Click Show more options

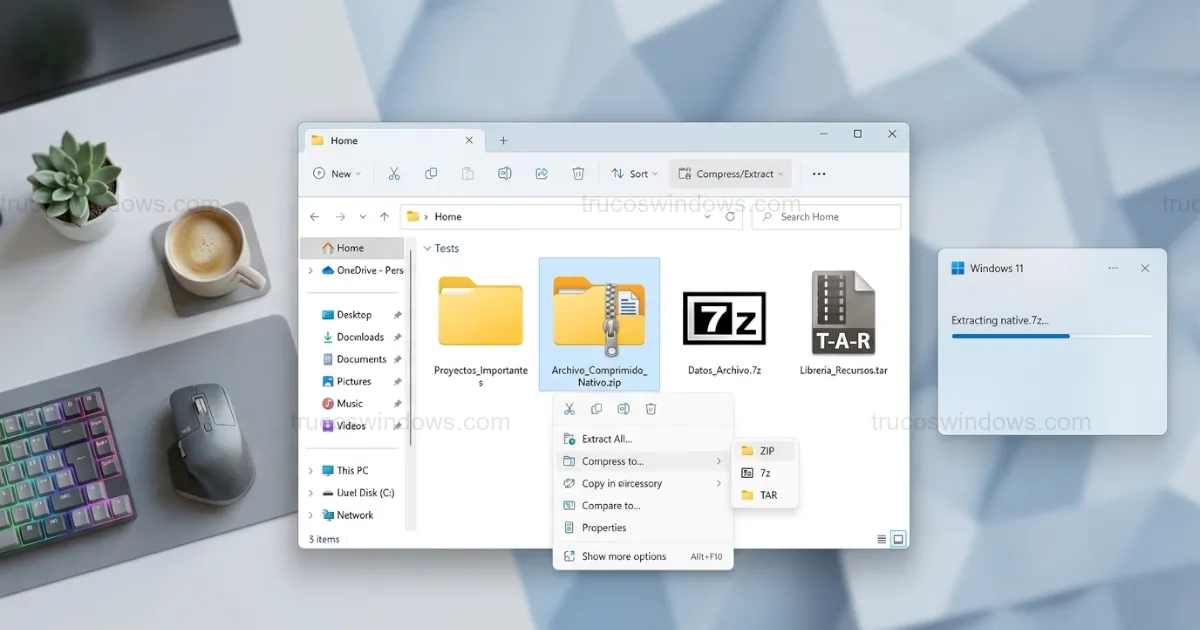tap(642, 557)
